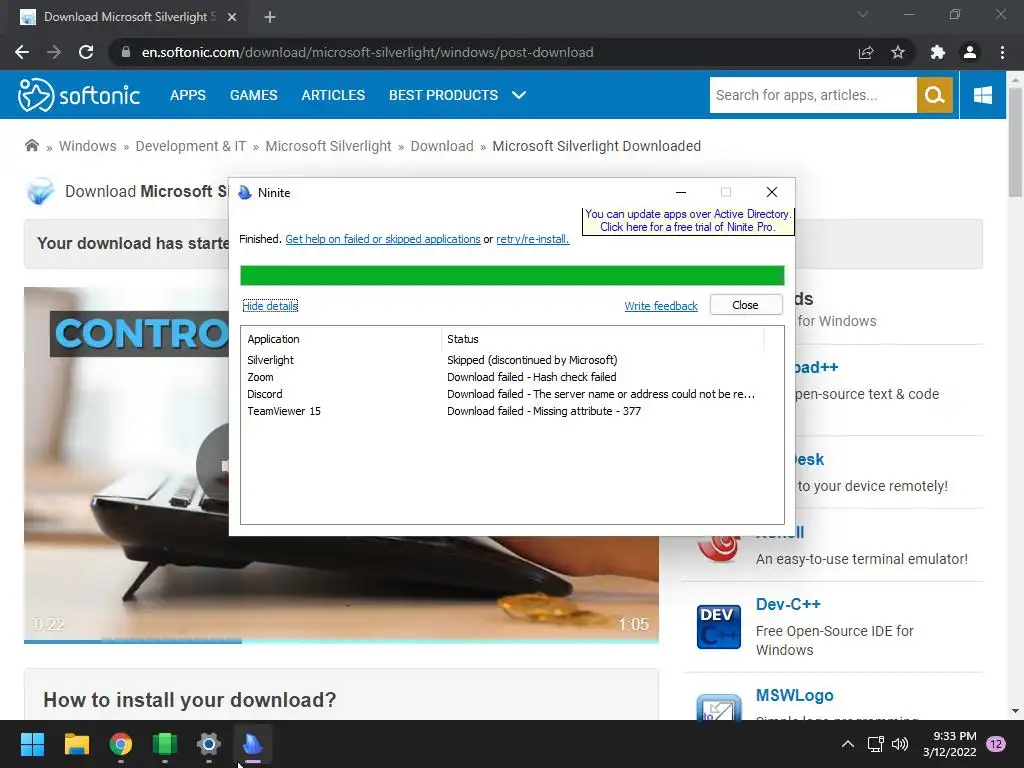Click the browser address bar URL
The width and height of the screenshot is (1024, 768).
[368, 52]
